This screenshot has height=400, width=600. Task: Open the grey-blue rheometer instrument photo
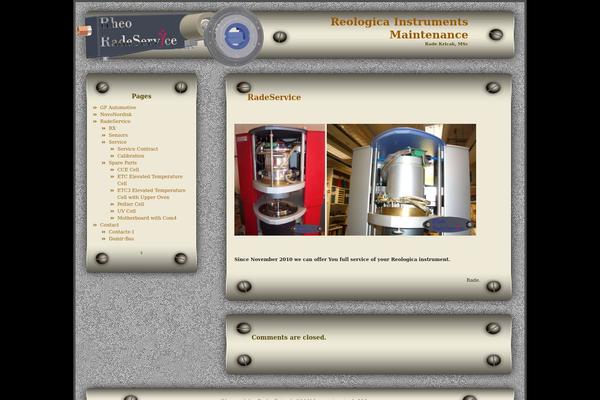point(401,180)
